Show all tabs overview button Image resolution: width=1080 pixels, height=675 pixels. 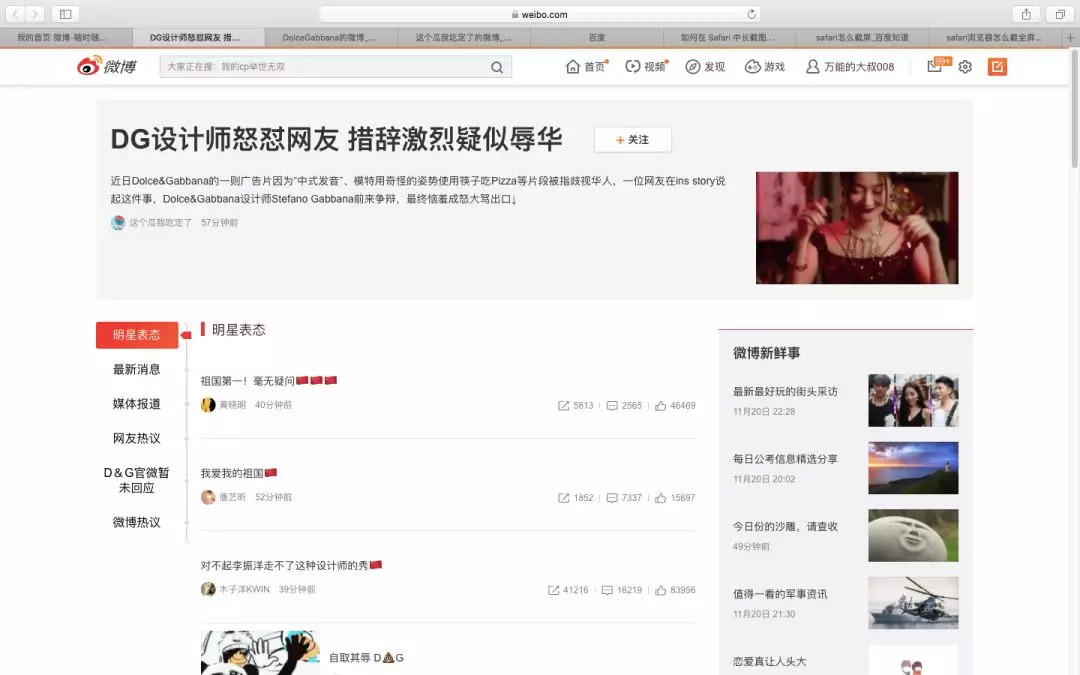tap(1060, 14)
